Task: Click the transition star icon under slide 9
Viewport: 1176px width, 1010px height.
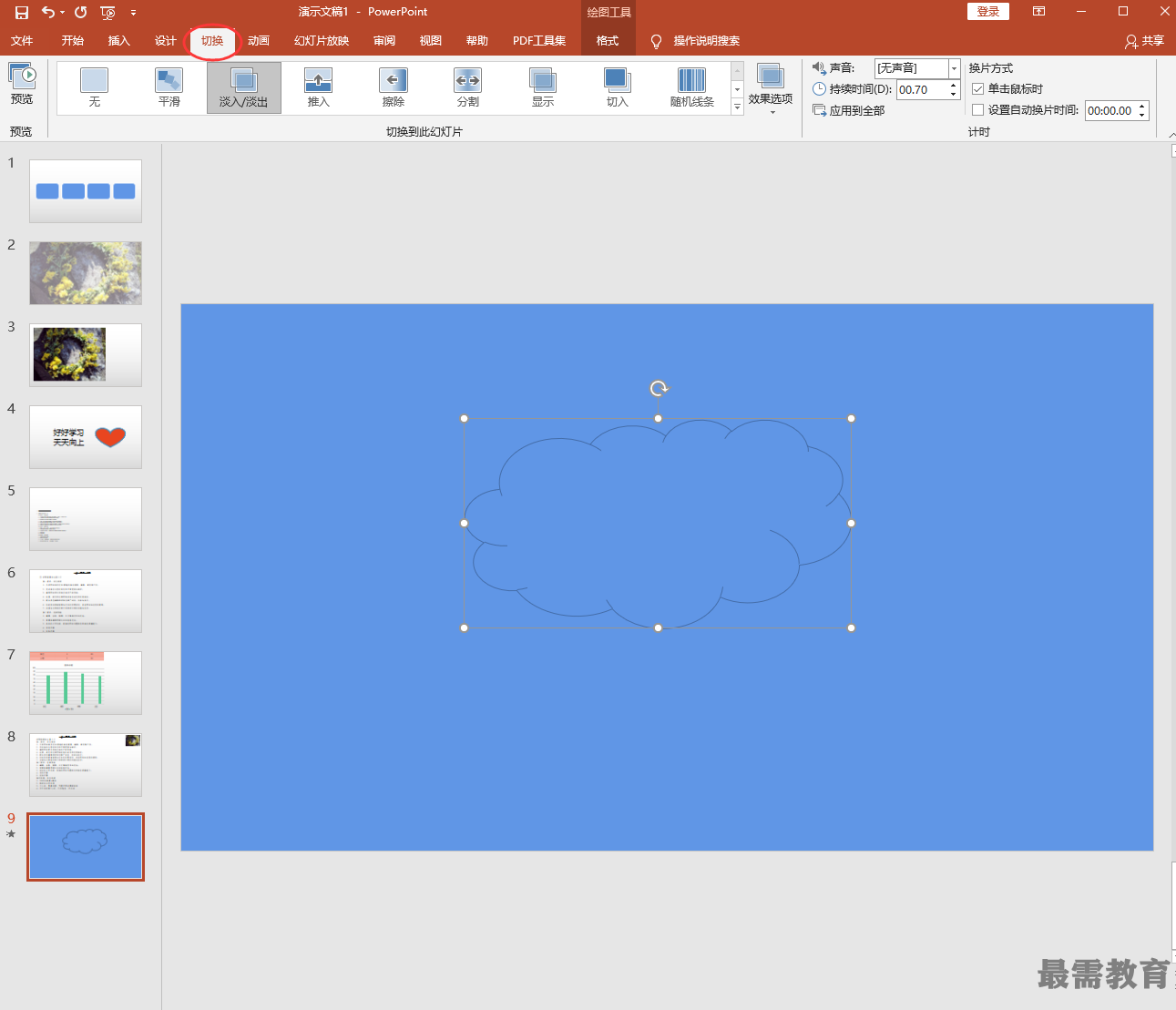Action: [11, 833]
